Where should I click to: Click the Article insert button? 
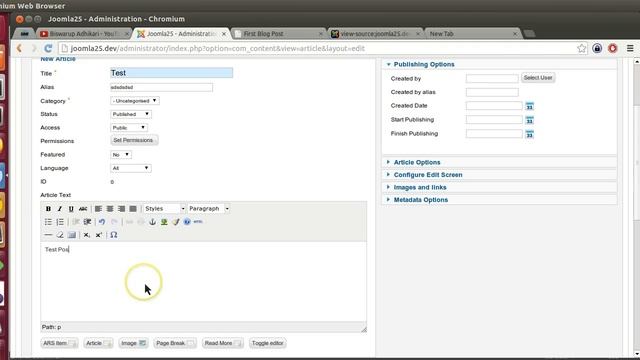pos(98,343)
